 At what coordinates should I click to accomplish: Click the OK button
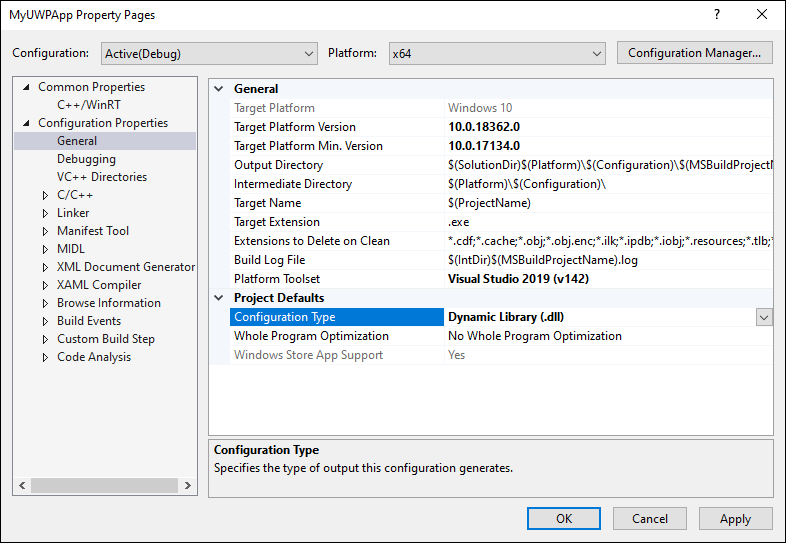click(x=563, y=518)
